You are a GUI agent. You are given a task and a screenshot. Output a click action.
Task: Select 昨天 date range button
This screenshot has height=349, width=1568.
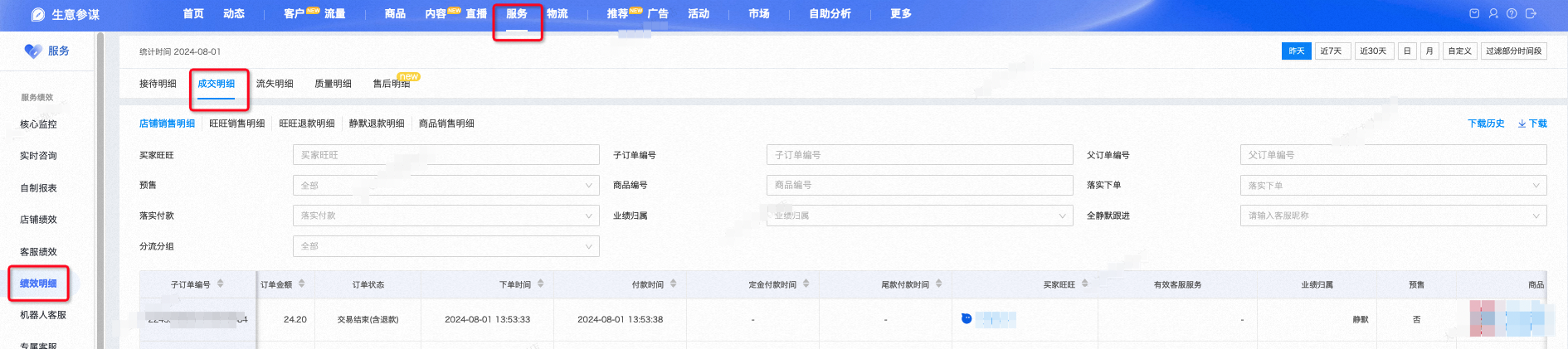(1297, 51)
